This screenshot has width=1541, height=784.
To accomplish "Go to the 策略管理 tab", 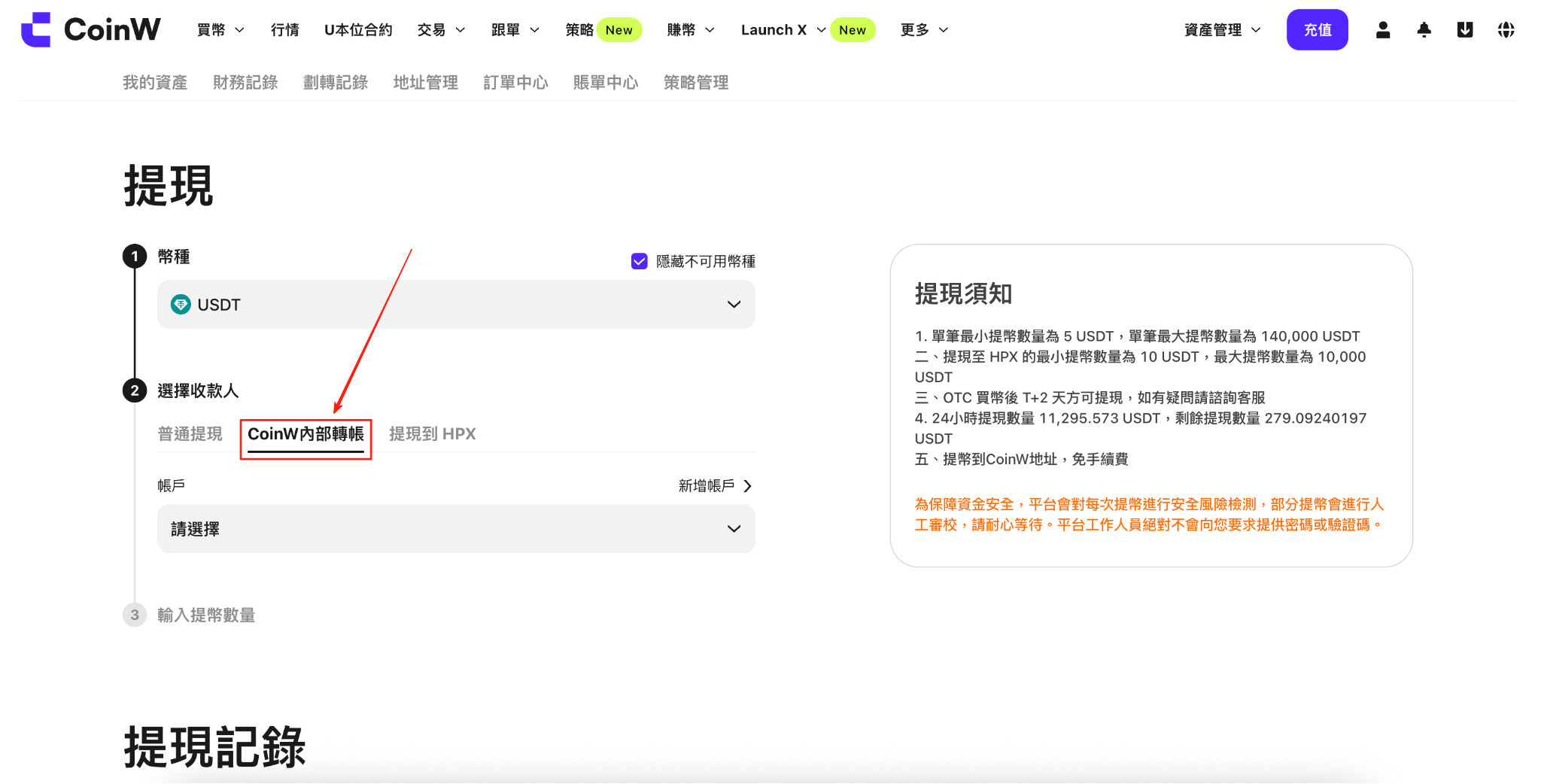I will pyautogui.click(x=696, y=82).
